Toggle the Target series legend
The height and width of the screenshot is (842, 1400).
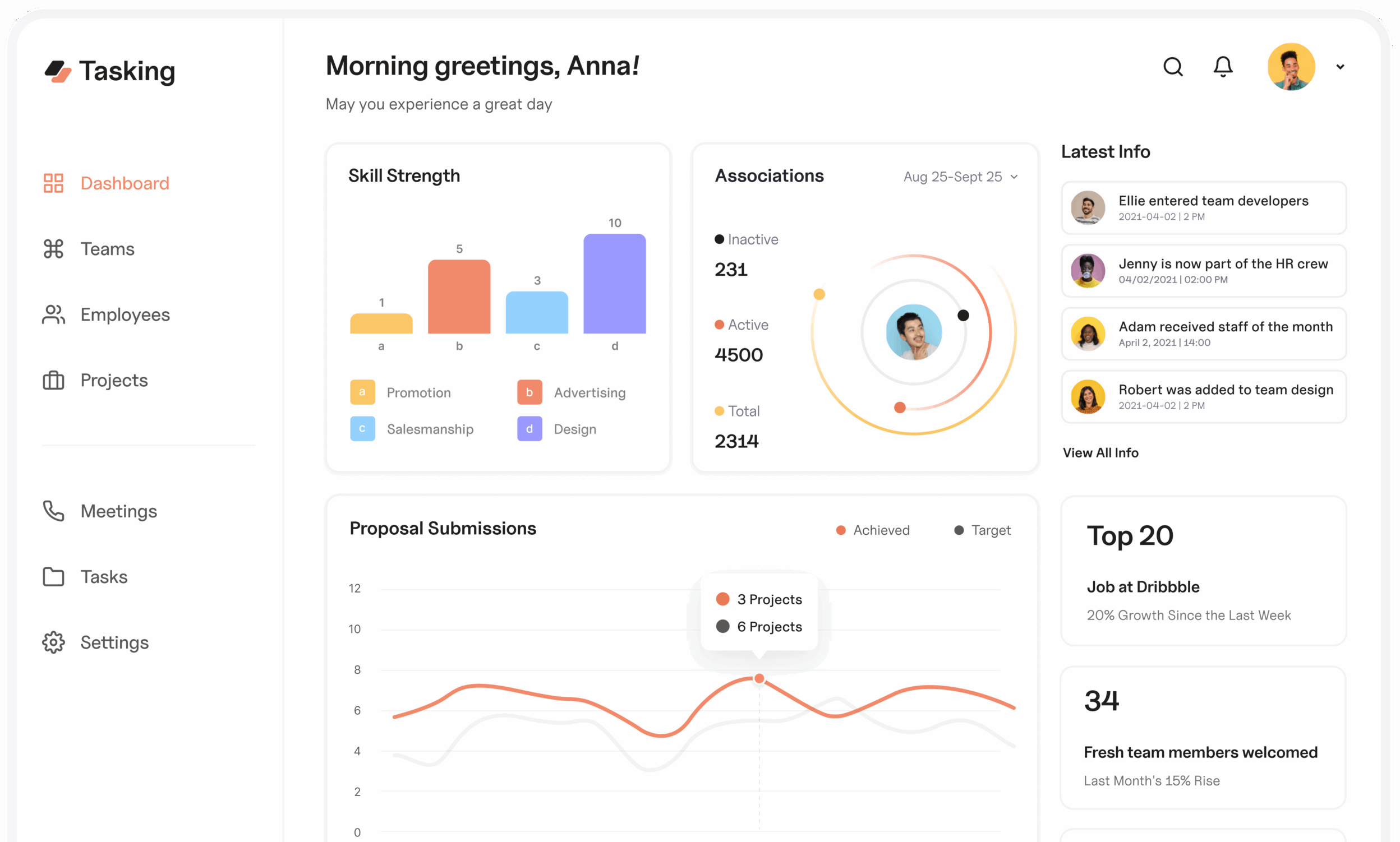click(x=982, y=530)
